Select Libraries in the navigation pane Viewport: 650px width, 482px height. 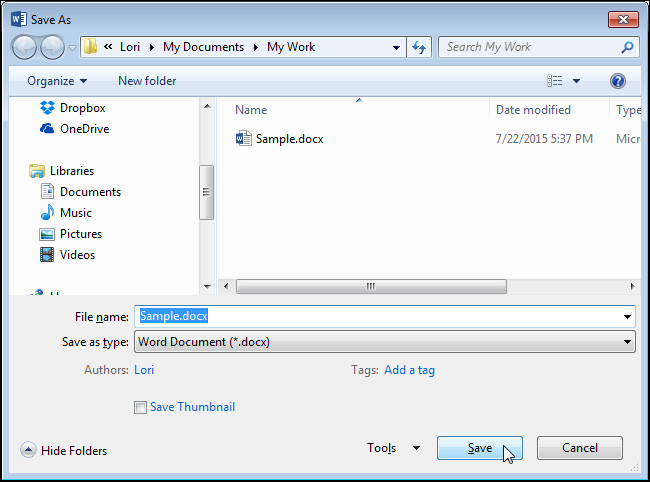click(72, 171)
